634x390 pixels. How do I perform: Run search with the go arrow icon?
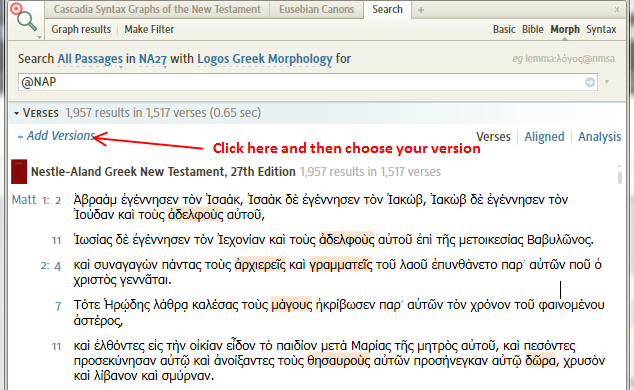coord(590,82)
